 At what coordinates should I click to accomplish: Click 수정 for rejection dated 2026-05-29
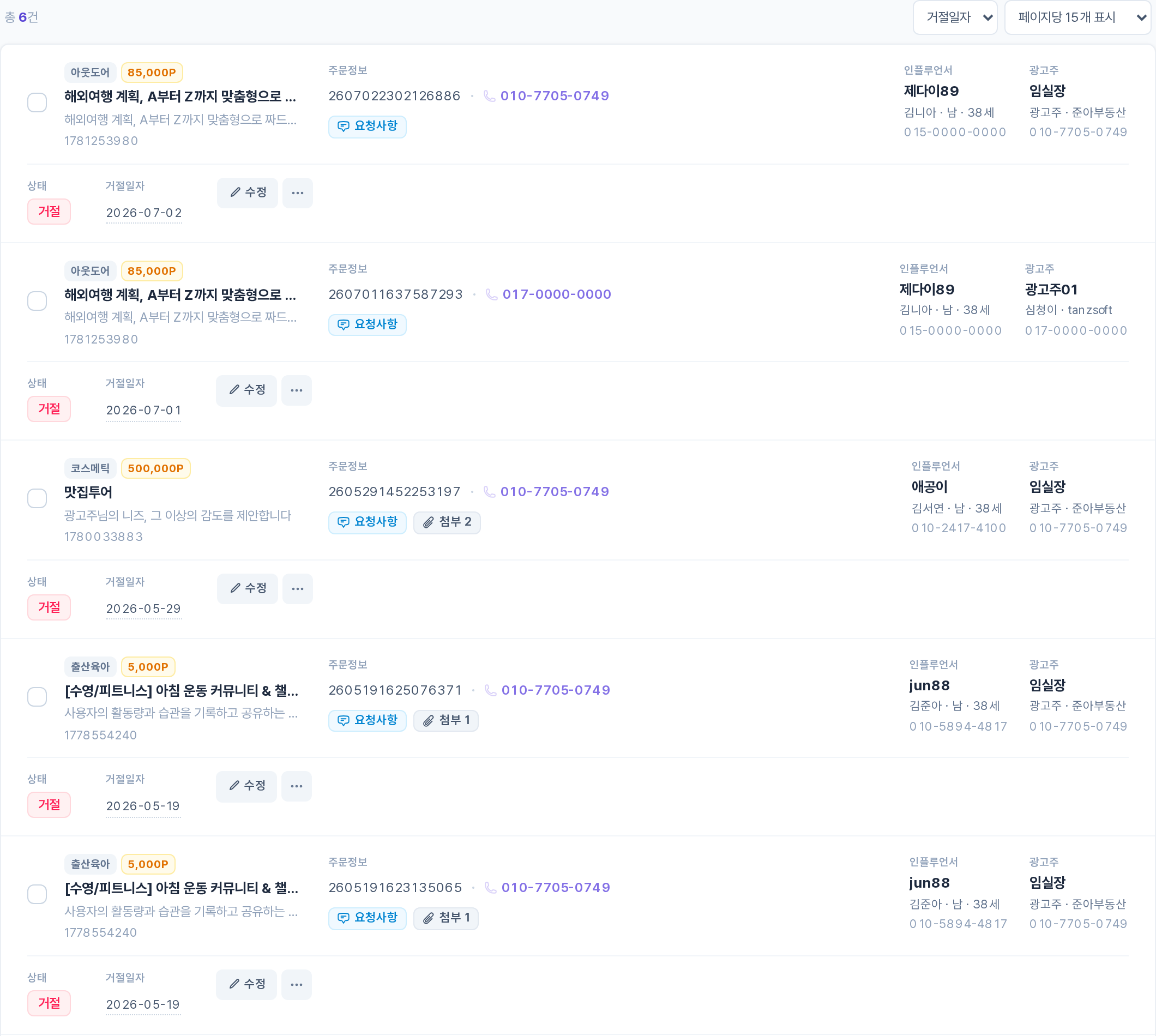[x=247, y=588]
